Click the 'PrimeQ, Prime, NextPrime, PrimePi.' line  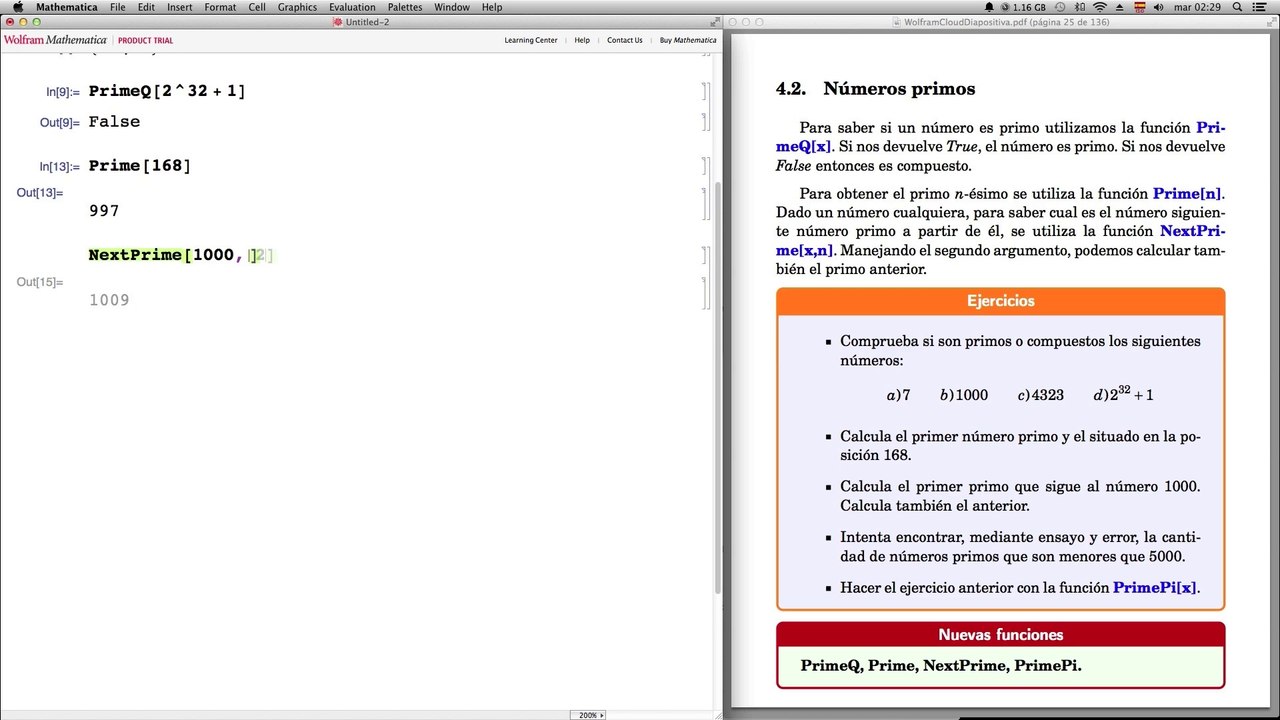point(941,666)
